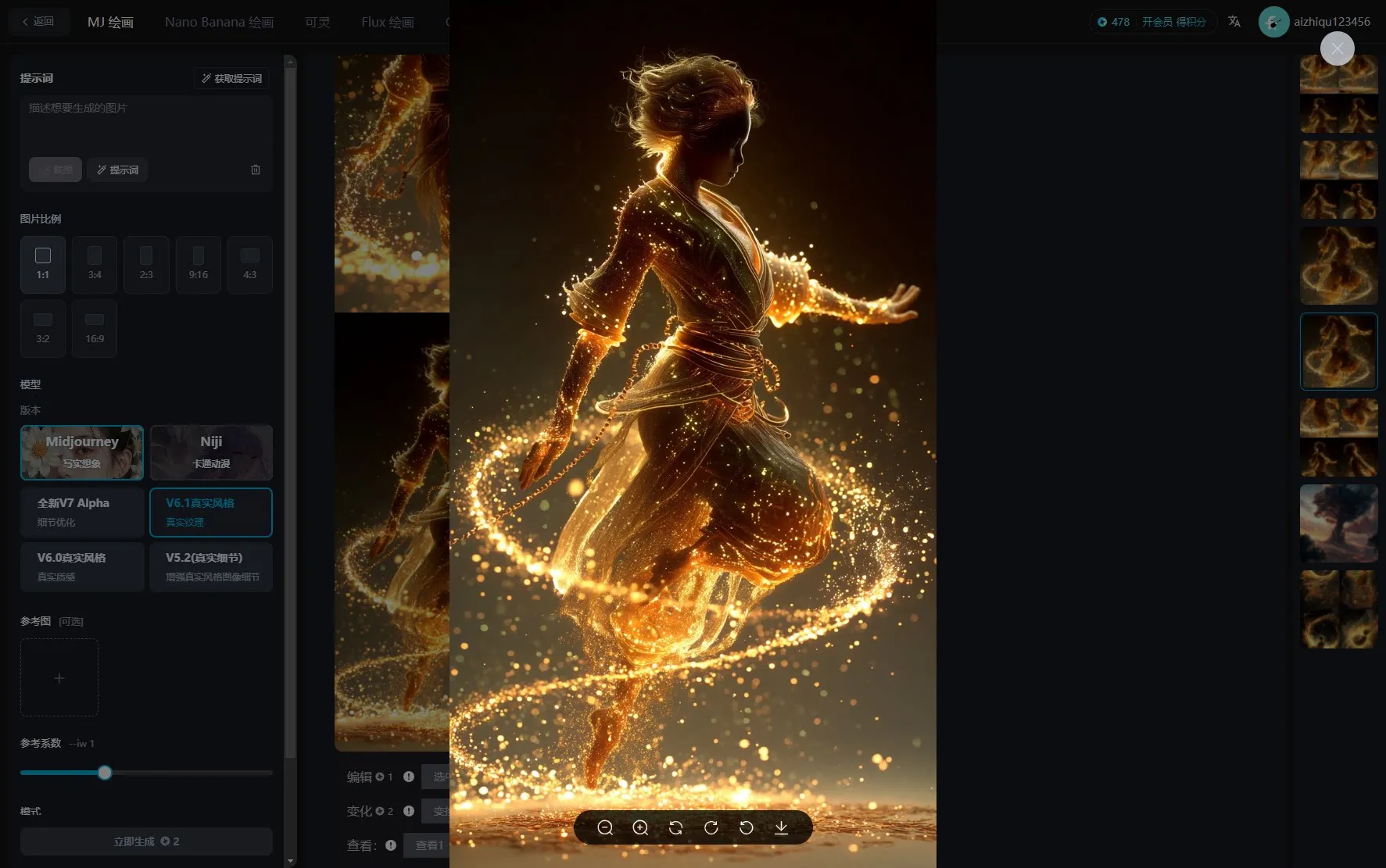The height and width of the screenshot is (868, 1386).
Task: Choose the 全新V7 Alpha version
Action: click(82, 512)
